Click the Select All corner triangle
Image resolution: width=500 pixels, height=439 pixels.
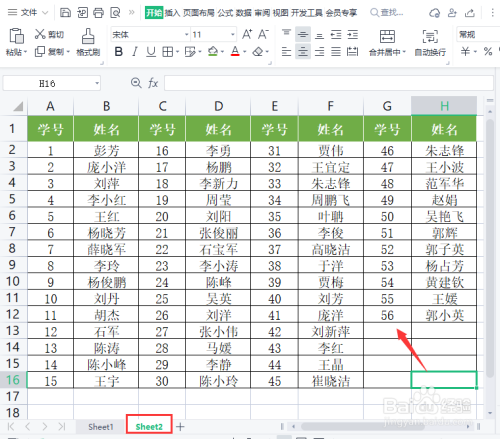(17, 107)
